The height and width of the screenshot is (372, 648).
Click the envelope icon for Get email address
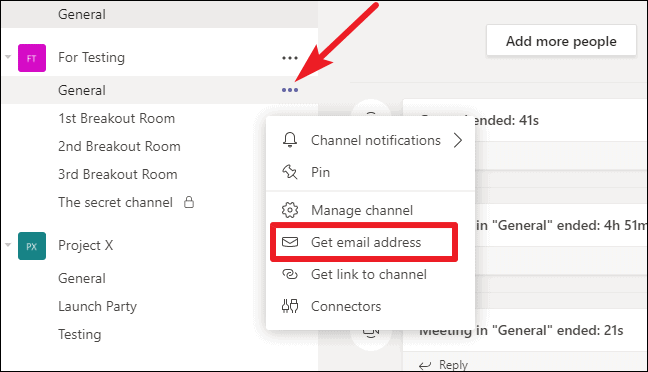(x=290, y=242)
